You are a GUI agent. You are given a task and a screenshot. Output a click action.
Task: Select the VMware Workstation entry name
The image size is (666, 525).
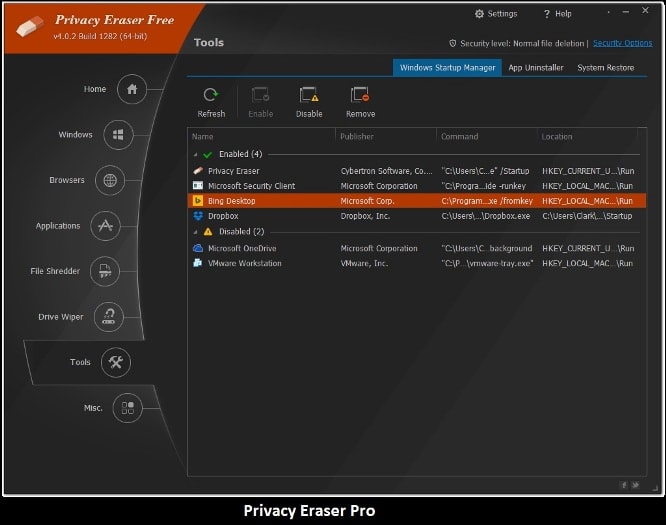[245, 263]
